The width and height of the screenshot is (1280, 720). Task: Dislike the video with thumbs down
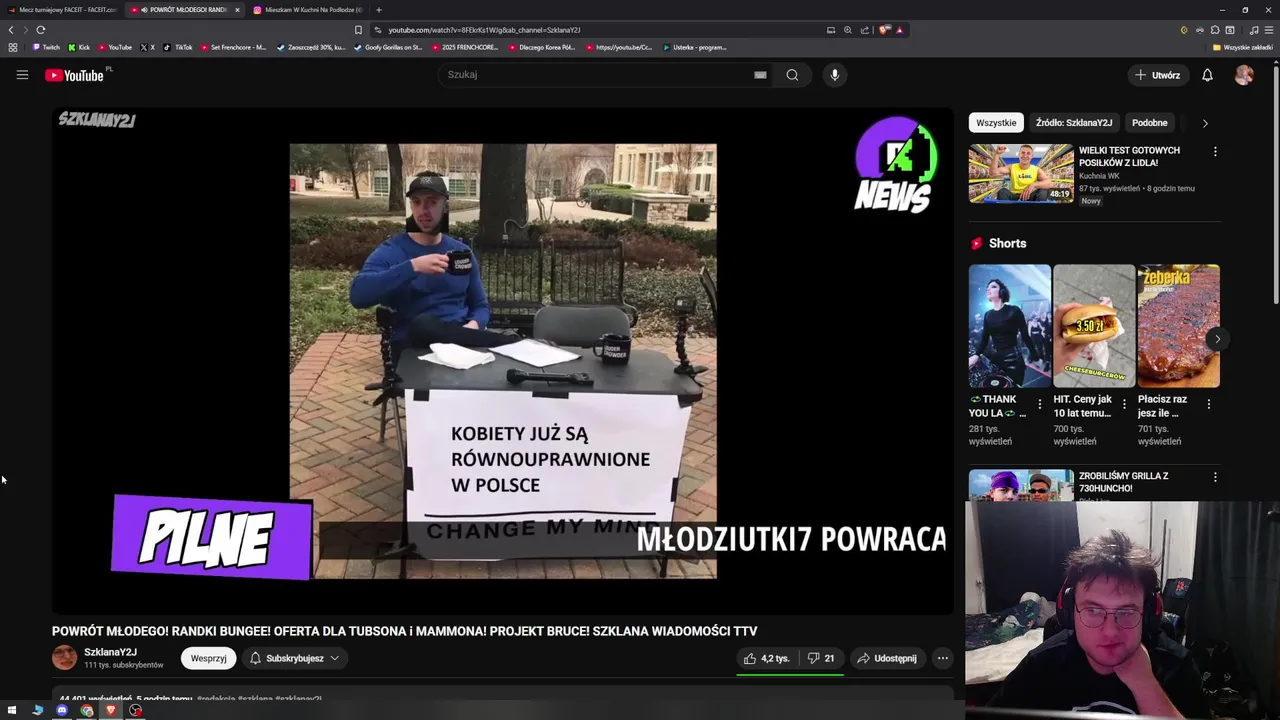coord(820,658)
